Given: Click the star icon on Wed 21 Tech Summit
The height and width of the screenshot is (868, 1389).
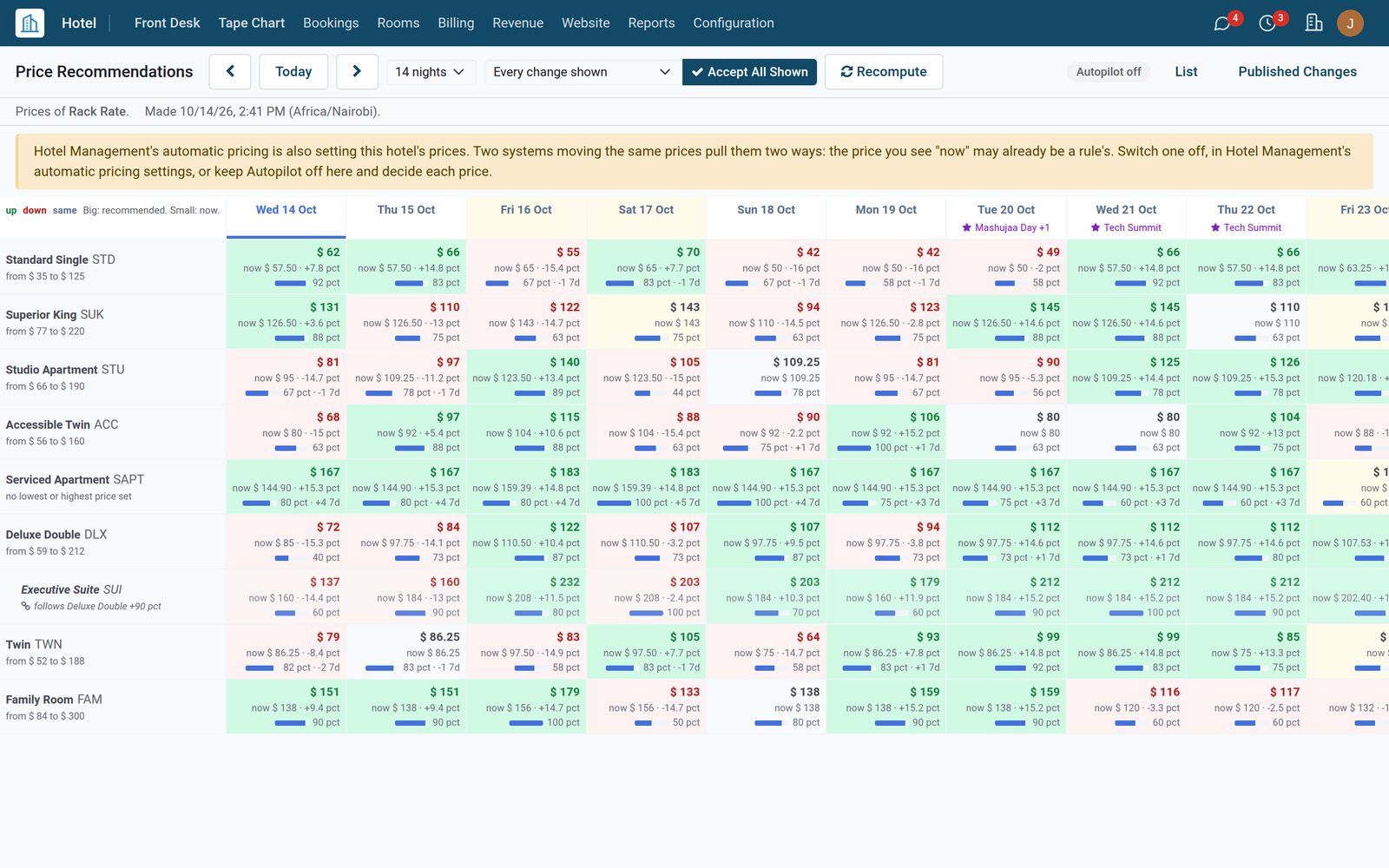Looking at the screenshot, I should (x=1096, y=227).
